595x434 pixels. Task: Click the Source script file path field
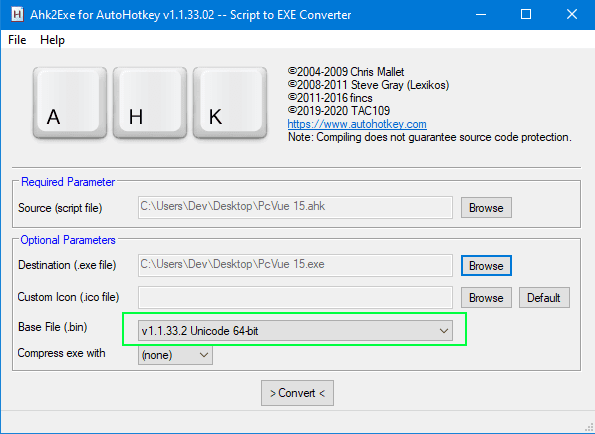pos(295,207)
